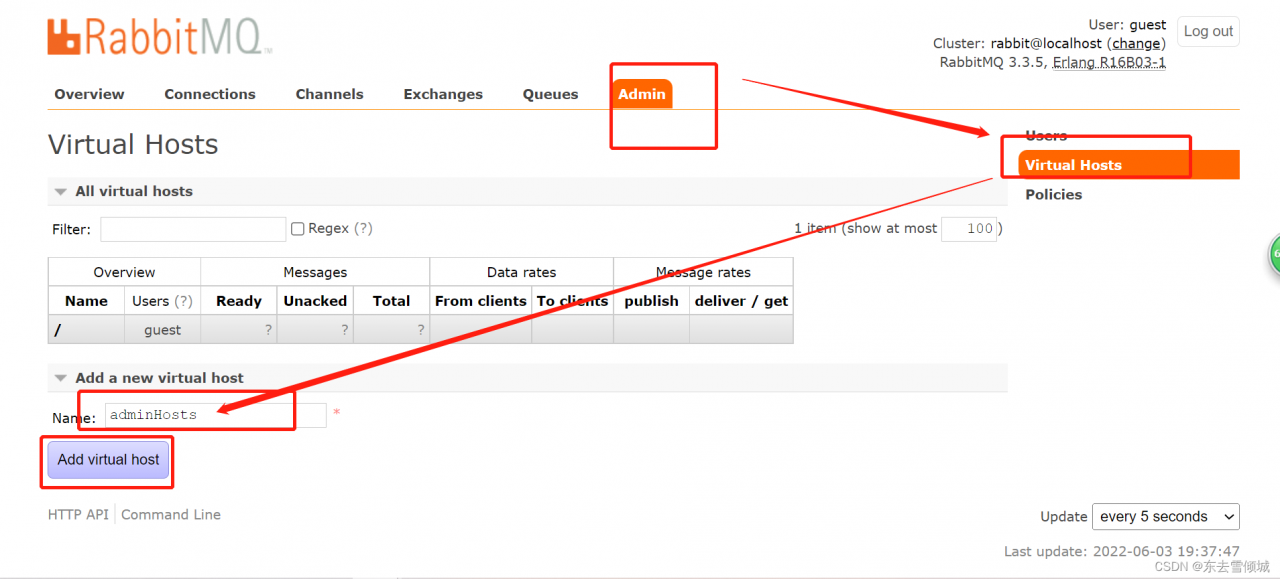Open Policies in admin sidebar
Viewport: 1280px width, 579px height.
[x=1054, y=194]
